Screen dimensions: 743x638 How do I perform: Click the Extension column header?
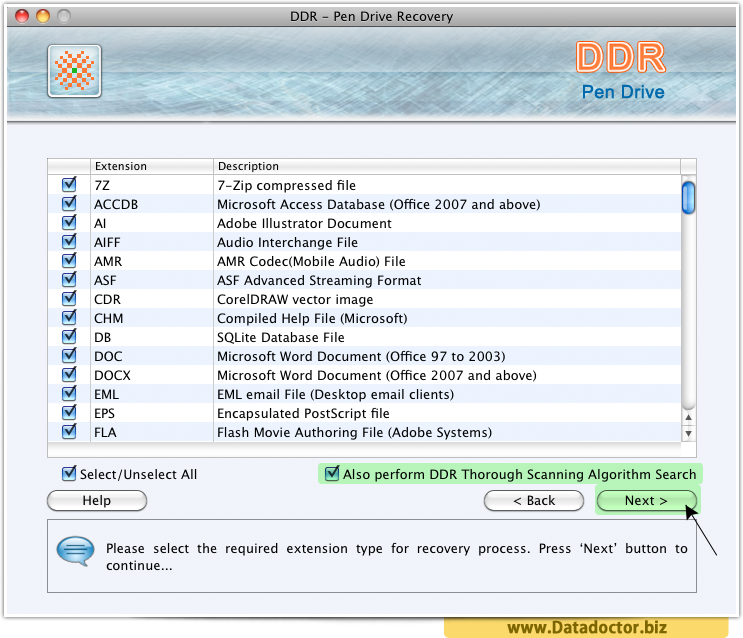[152, 166]
